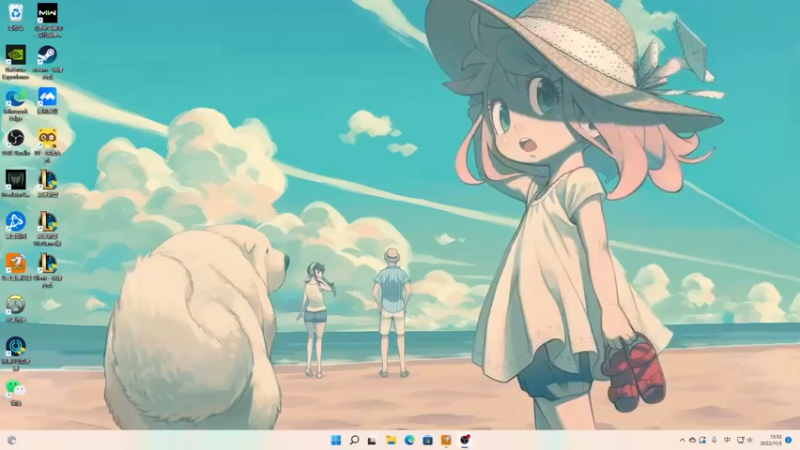Image resolution: width=800 pixels, height=450 pixels.
Task: Select the Predator desktop shortcut
Action: (16, 184)
